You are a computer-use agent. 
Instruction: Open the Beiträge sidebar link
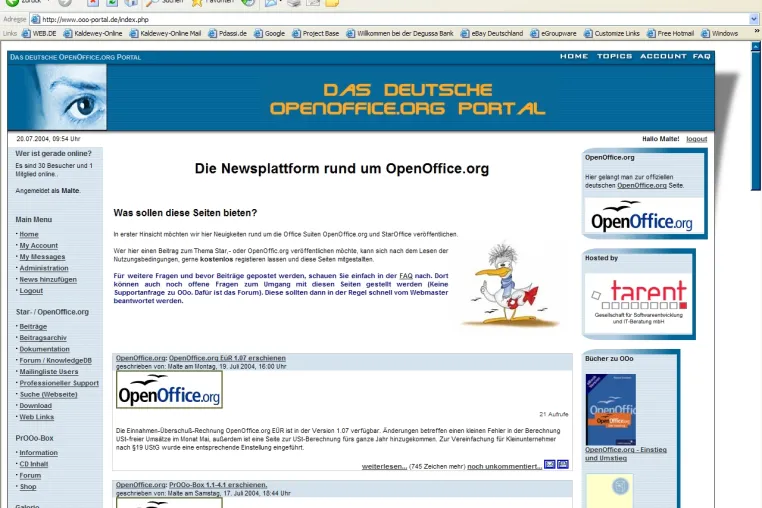pyautogui.click(x=33, y=327)
